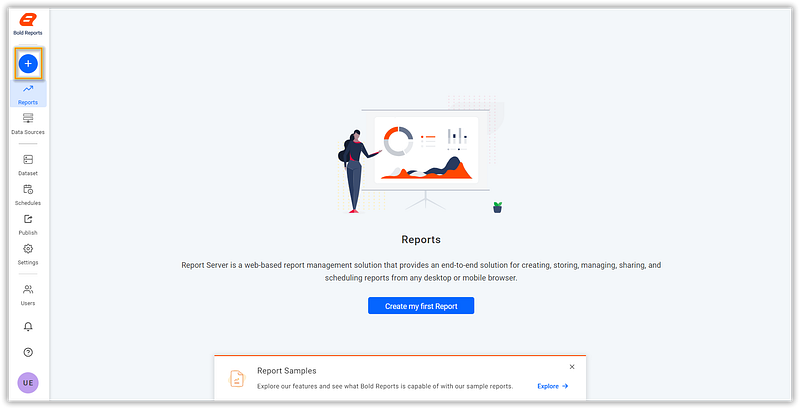
Task: Go to the Dataset page
Action: click(x=28, y=165)
